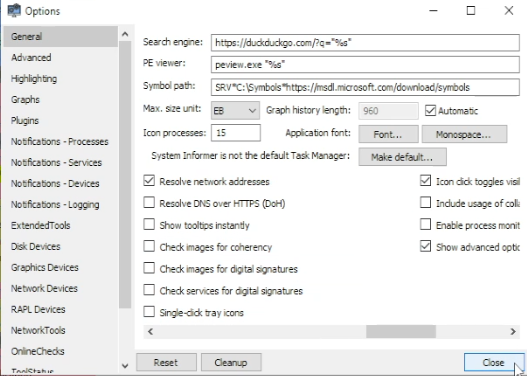The height and width of the screenshot is (376, 527).
Task: Maximize the Options window
Action: tap(471, 11)
